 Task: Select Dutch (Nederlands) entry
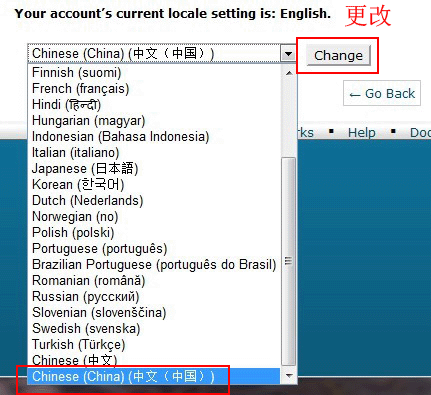tap(154, 200)
